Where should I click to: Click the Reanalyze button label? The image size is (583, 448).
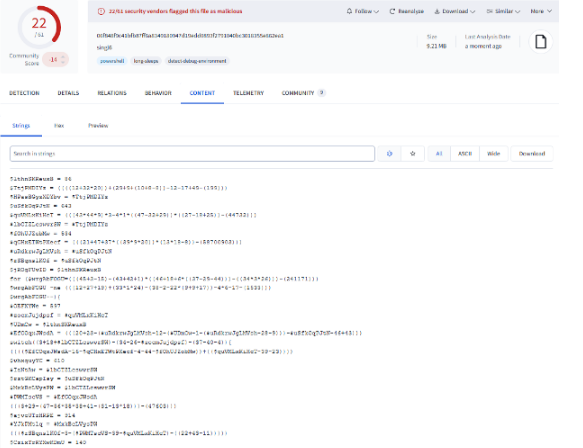point(411,11)
